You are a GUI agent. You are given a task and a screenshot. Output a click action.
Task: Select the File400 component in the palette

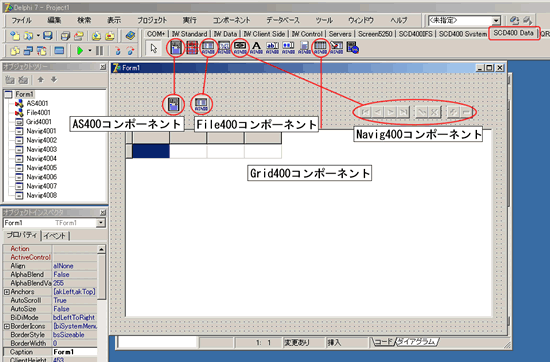click(x=208, y=47)
